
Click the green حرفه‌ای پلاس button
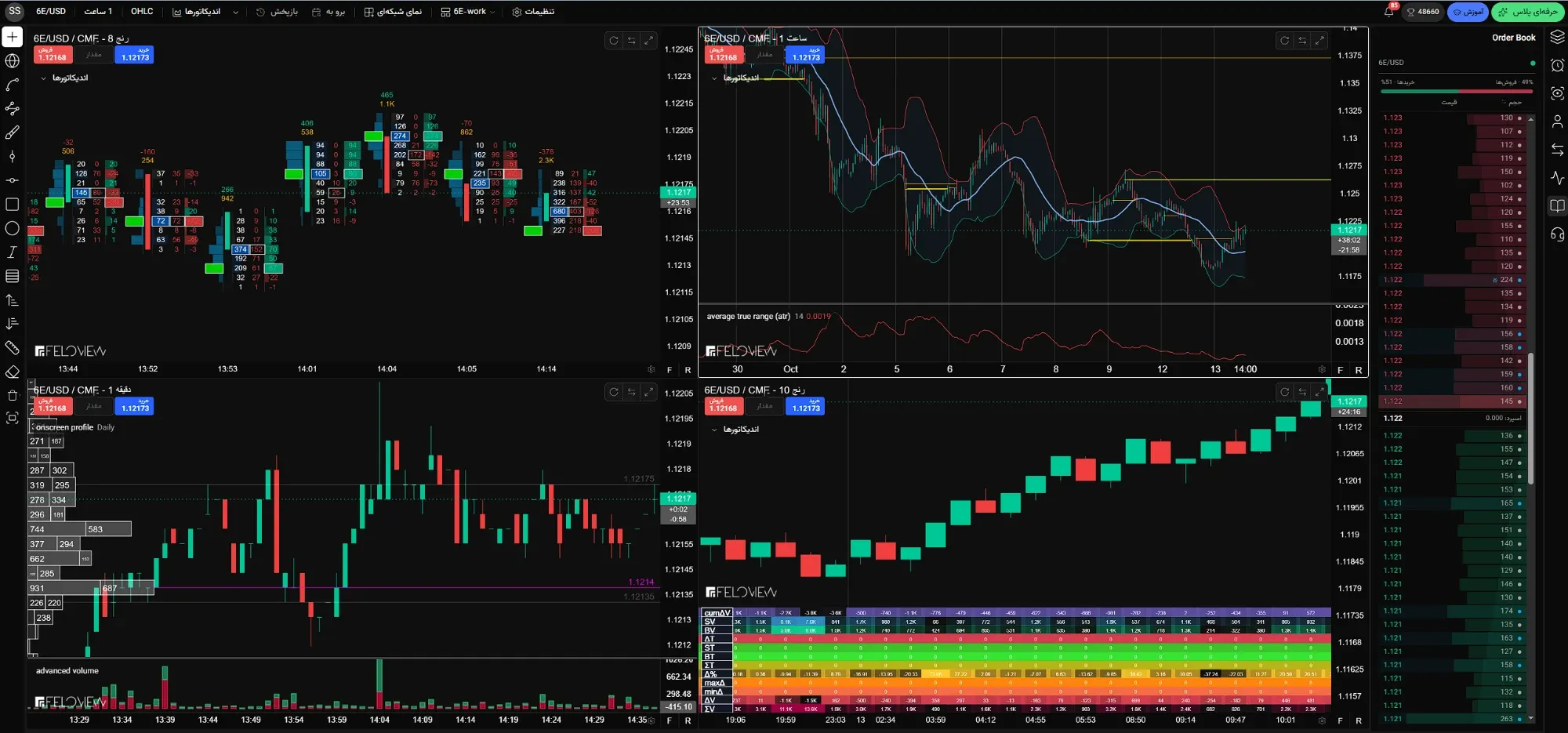click(x=1528, y=12)
